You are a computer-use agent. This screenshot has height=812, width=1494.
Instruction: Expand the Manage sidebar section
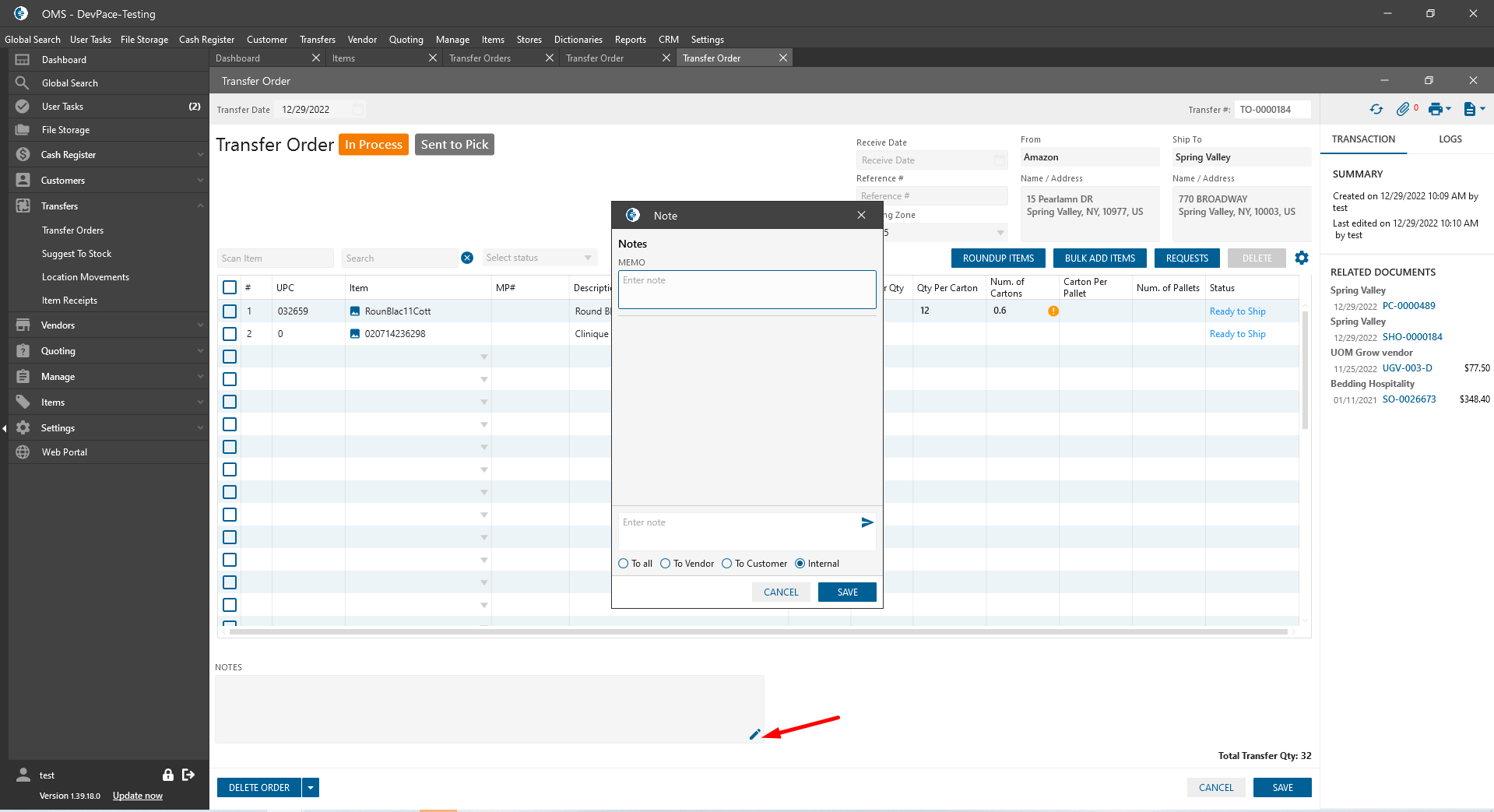(200, 376)
